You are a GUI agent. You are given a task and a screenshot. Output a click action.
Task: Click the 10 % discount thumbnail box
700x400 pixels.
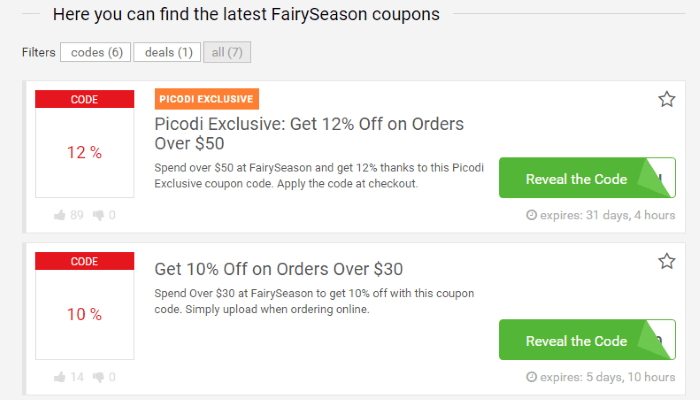coord(84,314)
